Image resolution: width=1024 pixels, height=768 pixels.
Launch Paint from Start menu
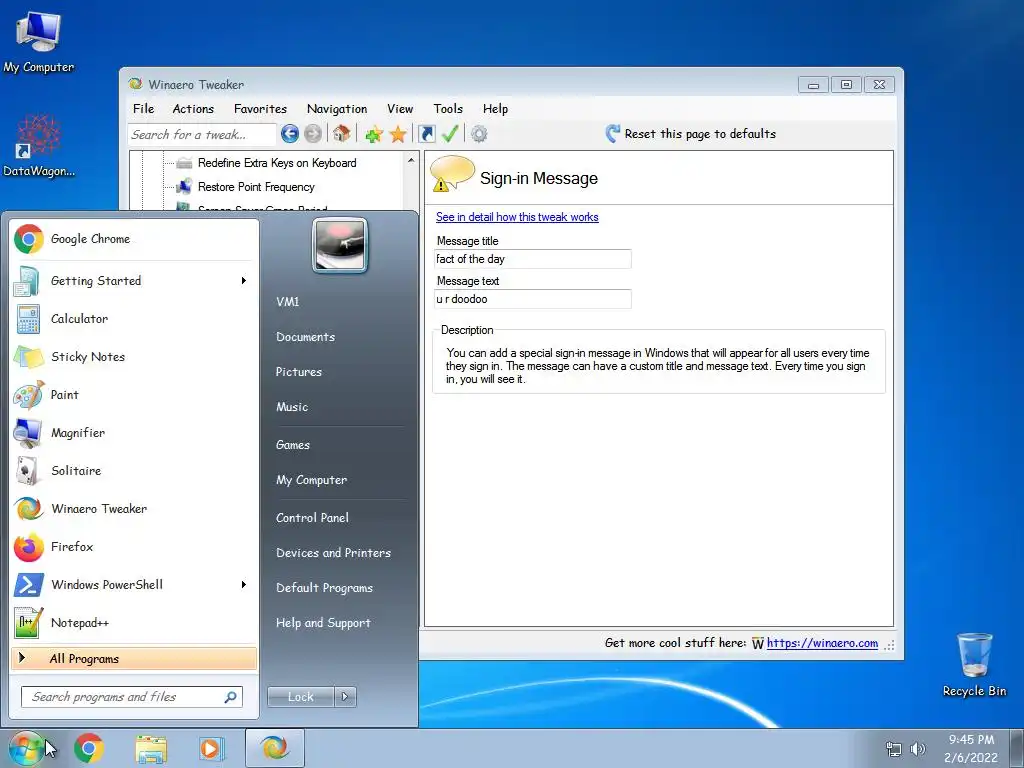pyautogui.click(x=133, y=394)
